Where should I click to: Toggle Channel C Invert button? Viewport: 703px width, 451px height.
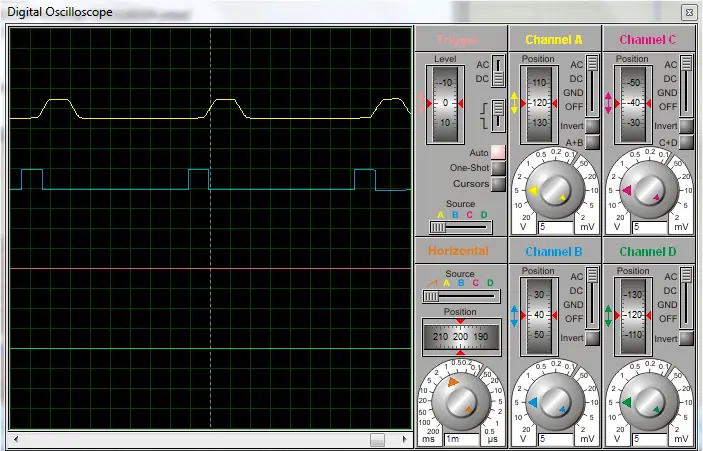686,126
